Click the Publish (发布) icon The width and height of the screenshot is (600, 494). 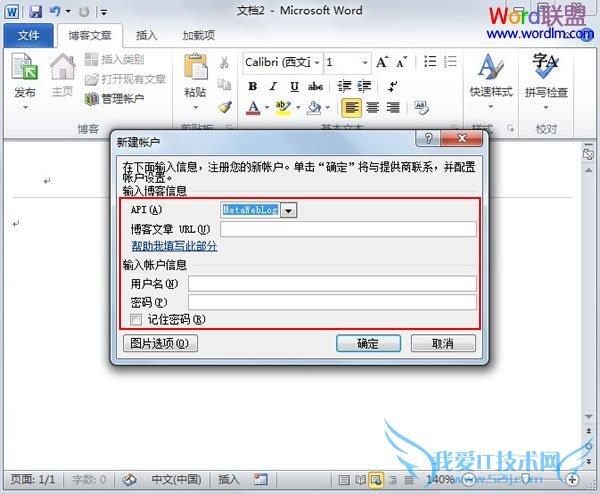pyautogui.click(x=24, y=67)
